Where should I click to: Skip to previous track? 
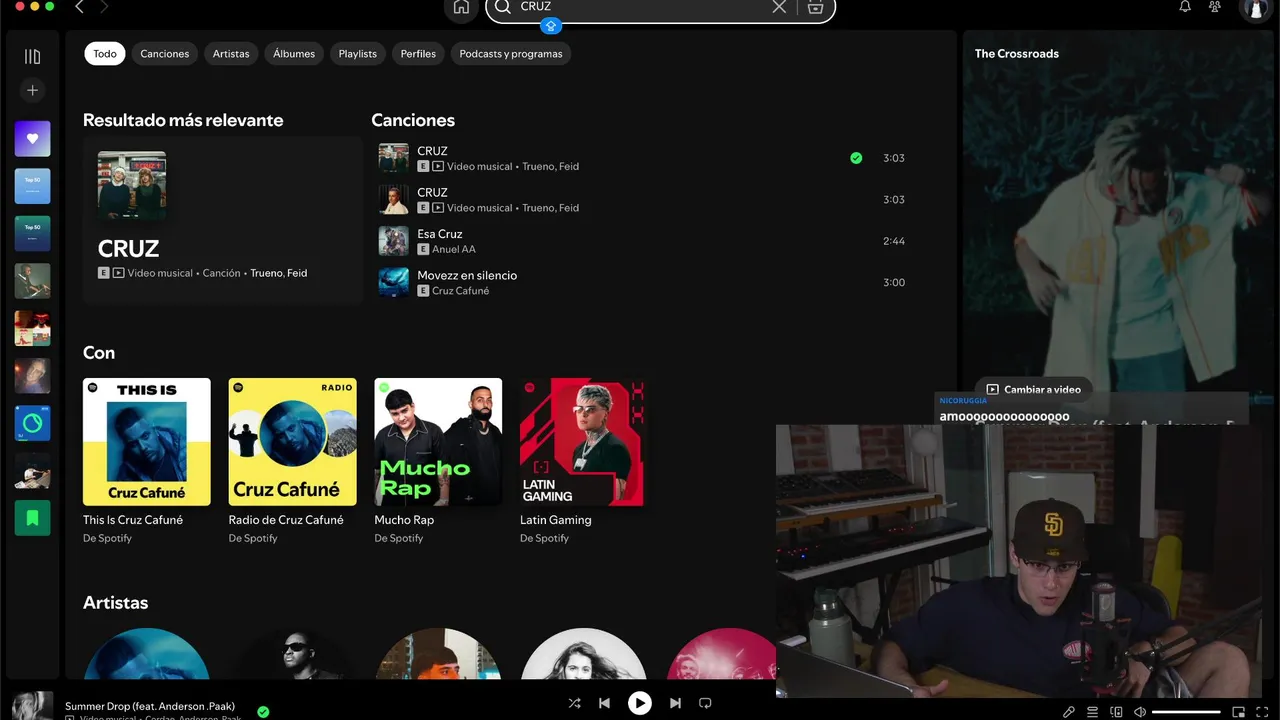point(604,703)
